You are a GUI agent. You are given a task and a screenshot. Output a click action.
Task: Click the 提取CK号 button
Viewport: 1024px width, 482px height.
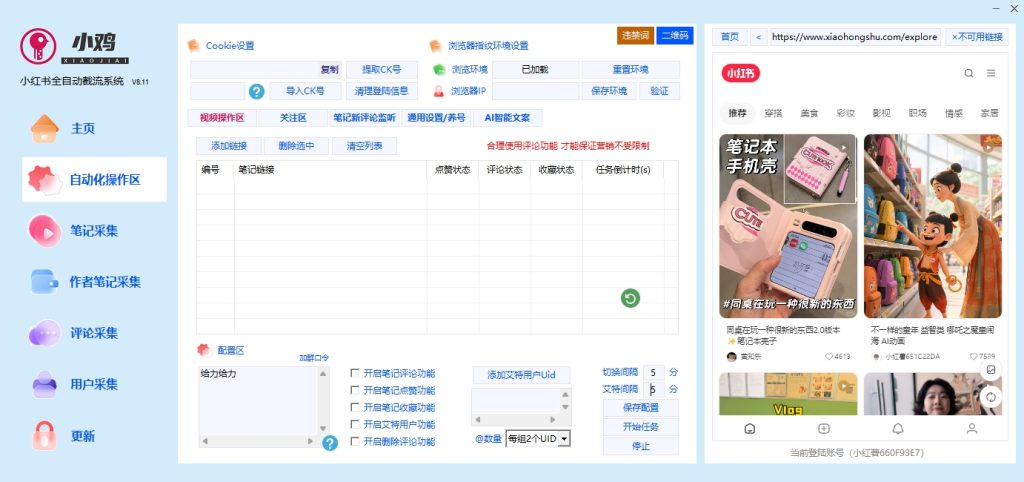coord(381,70)
